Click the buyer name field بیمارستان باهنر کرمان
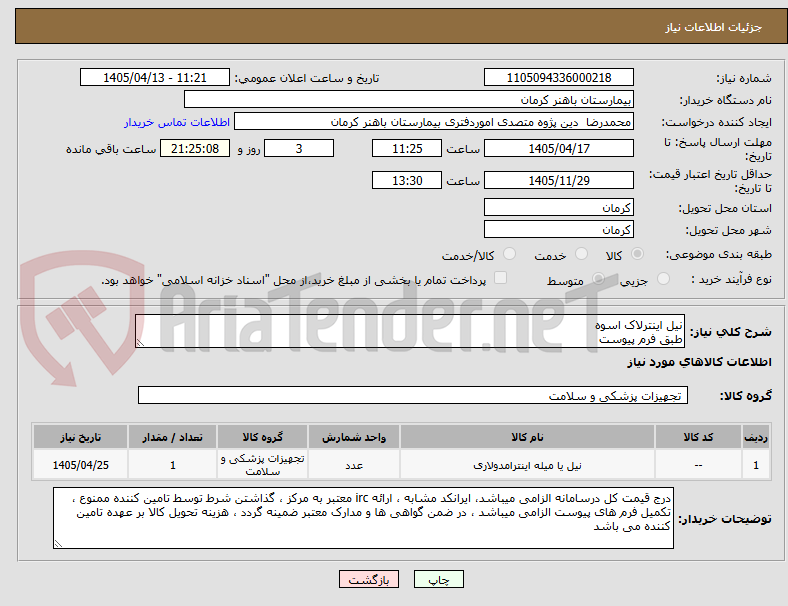Screen dimensions: 788x606 (409, 99)
